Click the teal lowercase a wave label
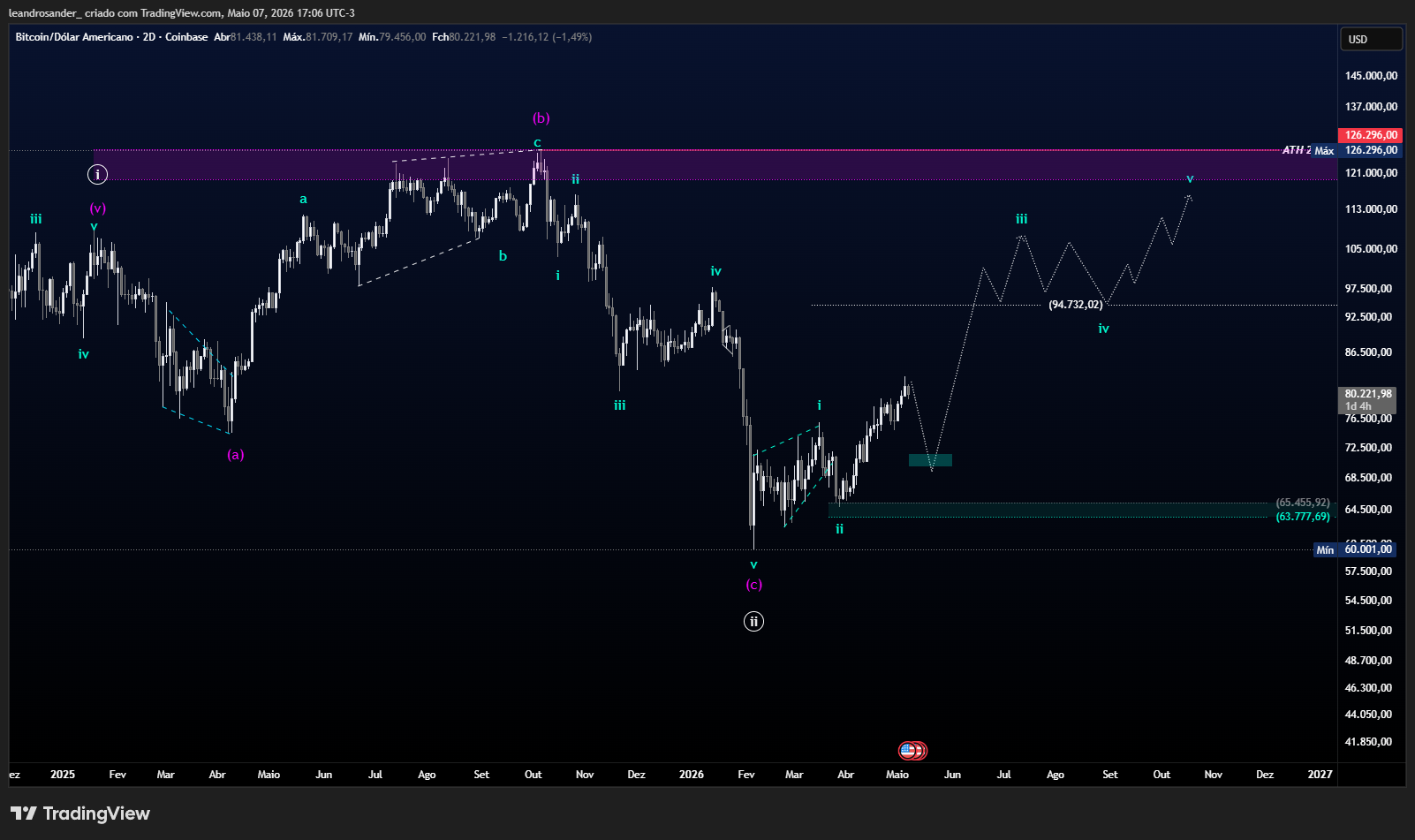1415x840 pixels. click(x=303, y=199)
